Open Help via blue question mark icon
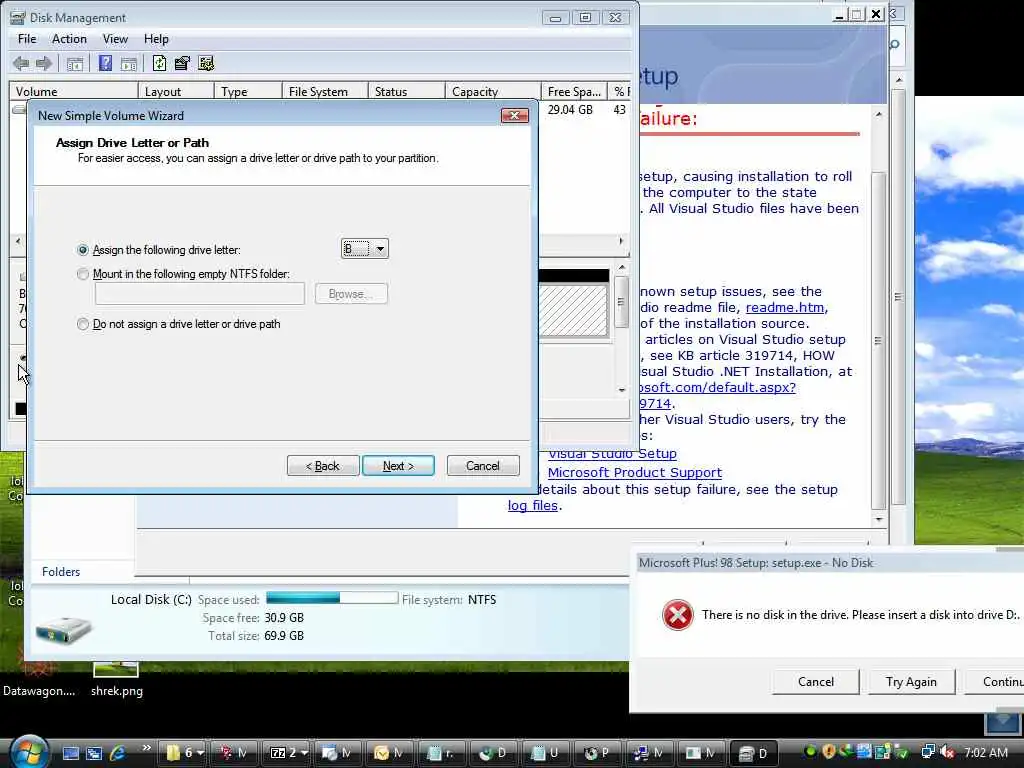The image size is (1024, 768). click(105, 63)
